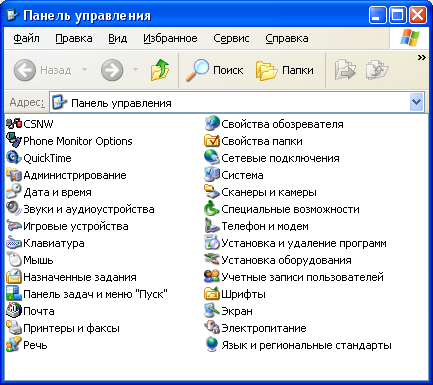
Task: Open Установка оборудования icon
Action: pyautogui.click(x=212, y=260)
